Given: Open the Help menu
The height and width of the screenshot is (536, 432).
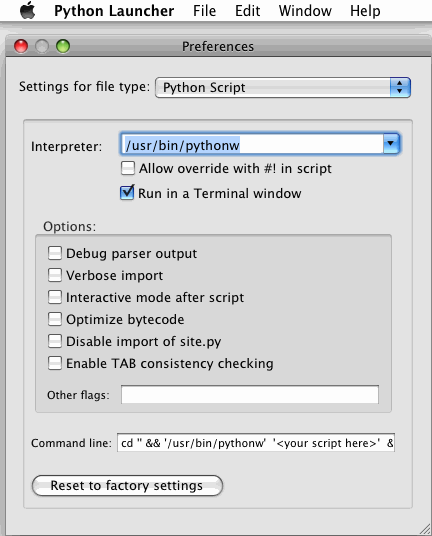Looking at the screenshot, I should 365,11.
